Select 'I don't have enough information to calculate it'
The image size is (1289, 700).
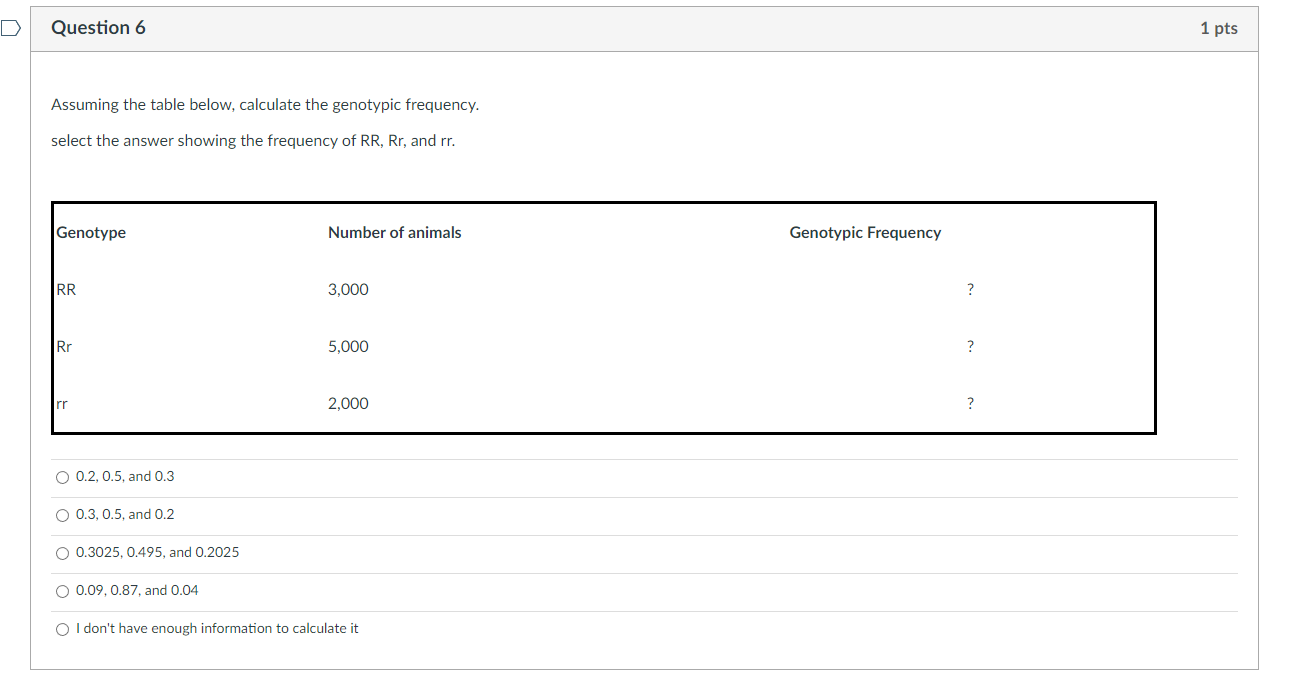click(61, 629)
